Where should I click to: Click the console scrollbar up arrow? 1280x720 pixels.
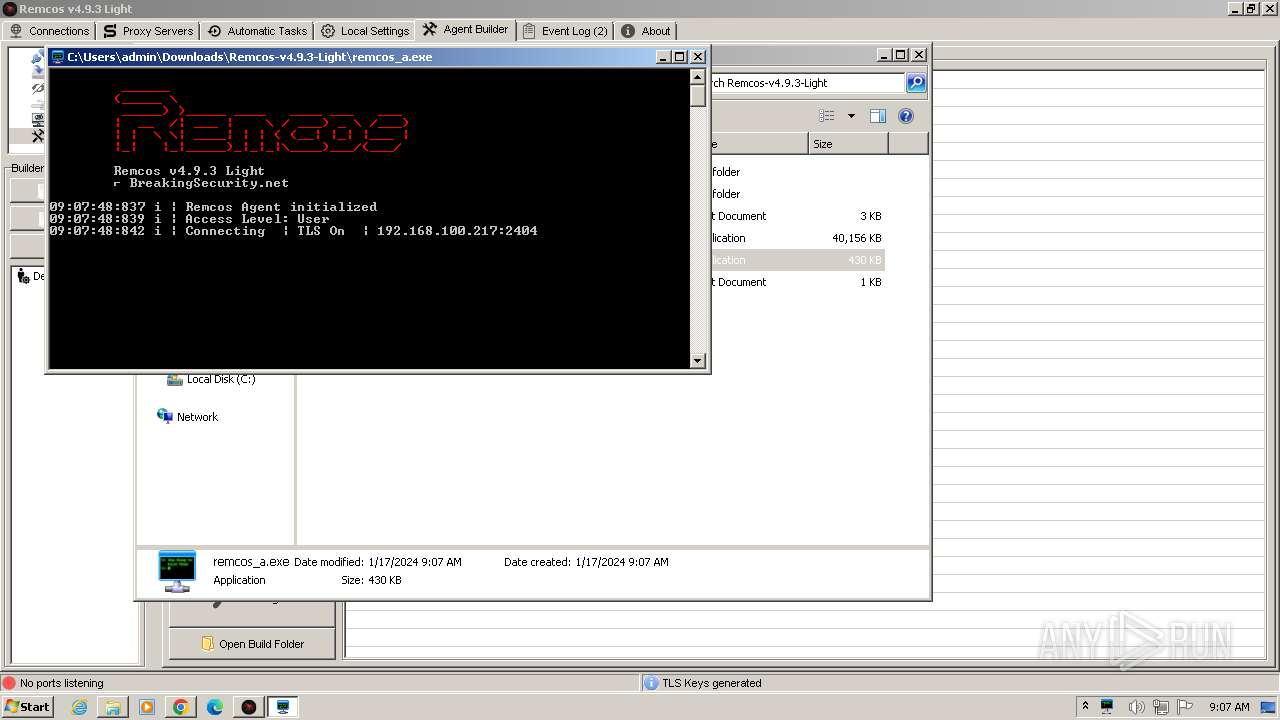[698, 76]
